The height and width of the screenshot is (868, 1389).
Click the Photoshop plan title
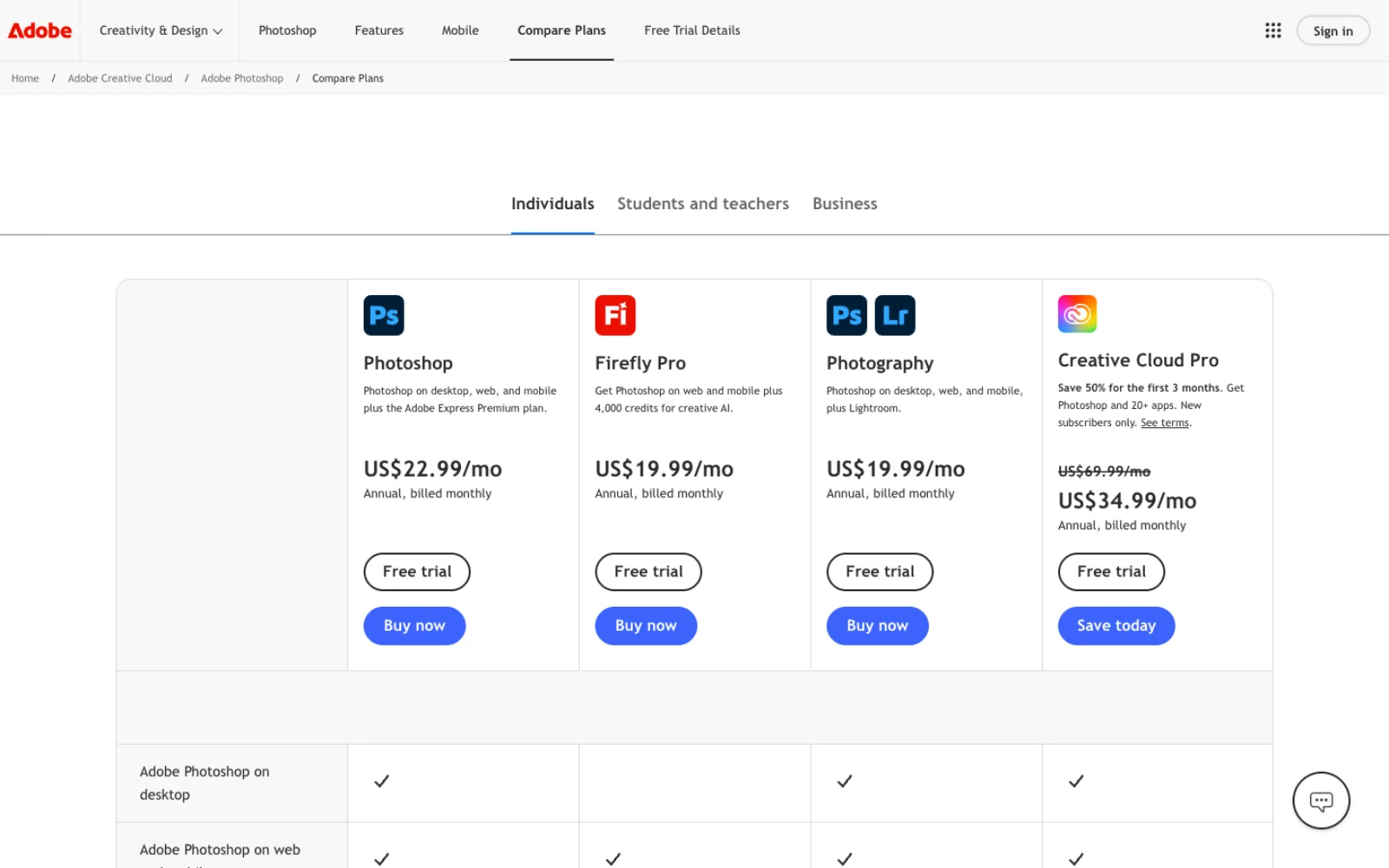(408, 363)
